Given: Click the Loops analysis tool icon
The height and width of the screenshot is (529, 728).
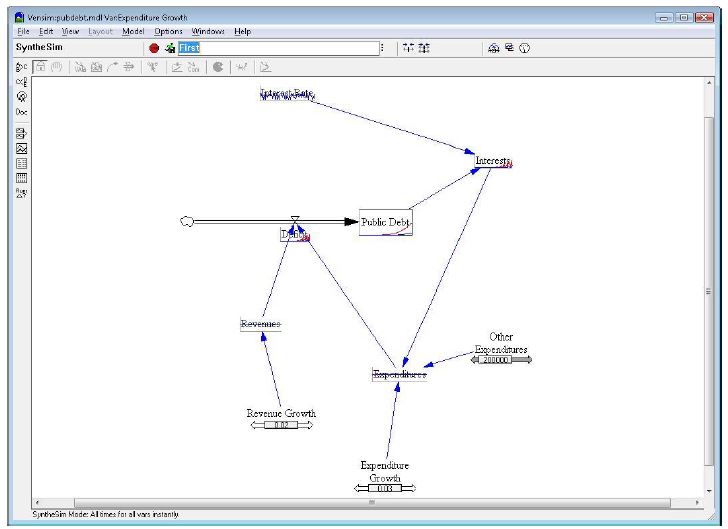Looking at the screenshot, I should tap(22, 98).
